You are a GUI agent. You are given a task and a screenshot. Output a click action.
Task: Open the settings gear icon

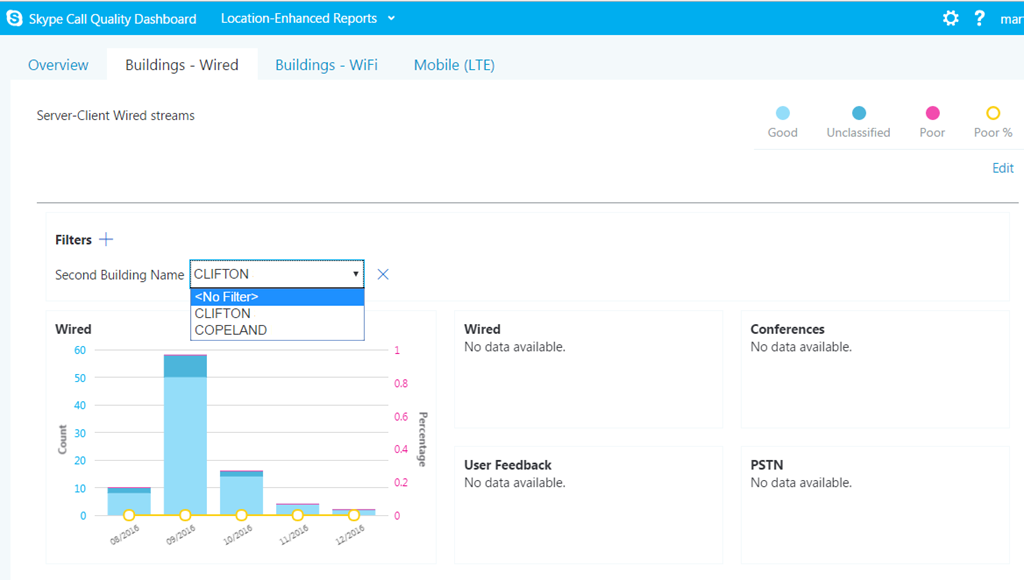click(x=950, y=18)
